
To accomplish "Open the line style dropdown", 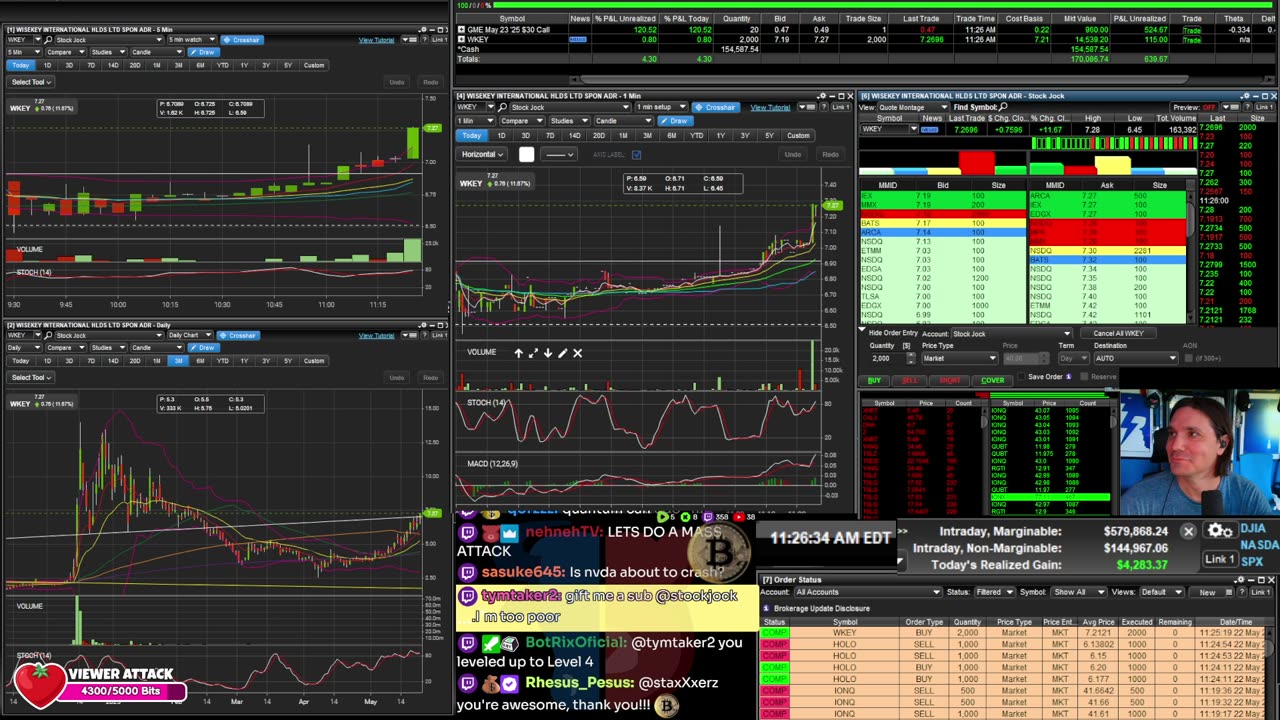I will coord(557,155).
